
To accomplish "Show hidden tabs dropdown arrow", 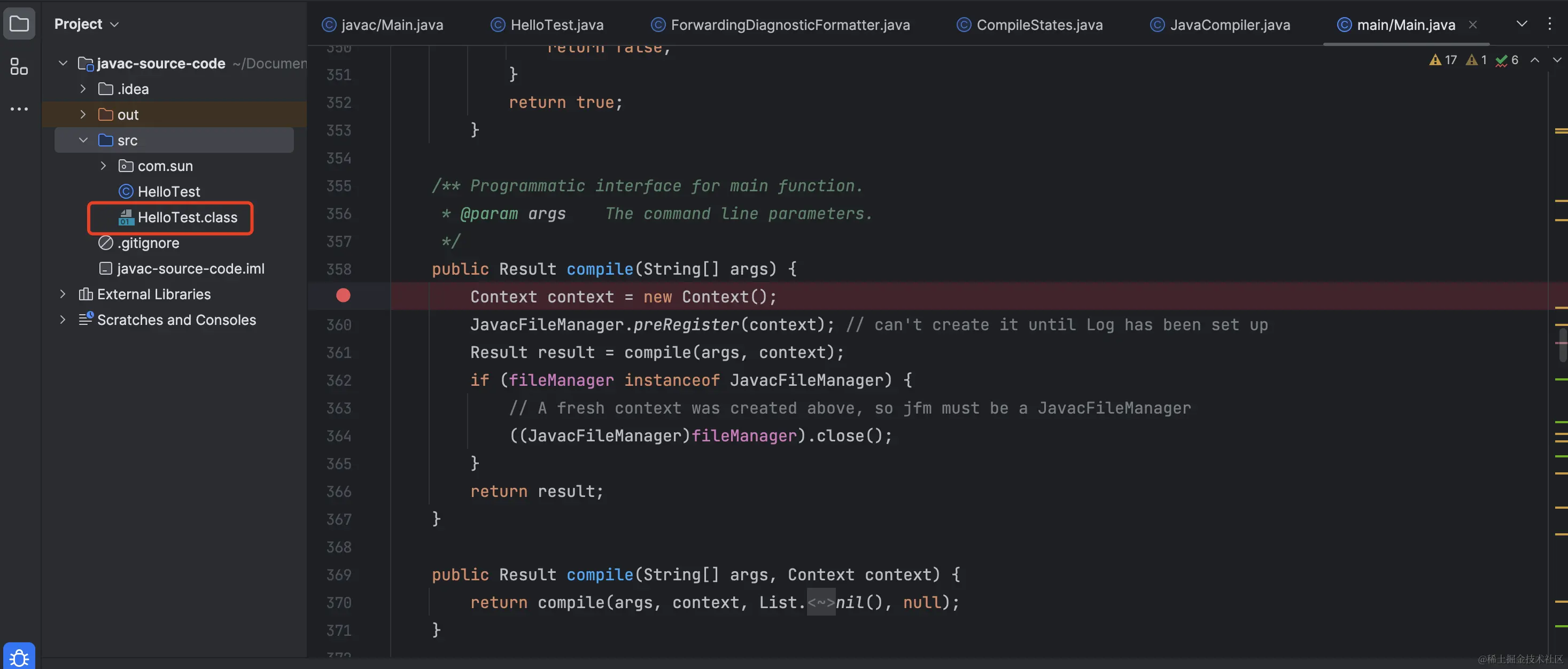I will [x=1521, y=25].
